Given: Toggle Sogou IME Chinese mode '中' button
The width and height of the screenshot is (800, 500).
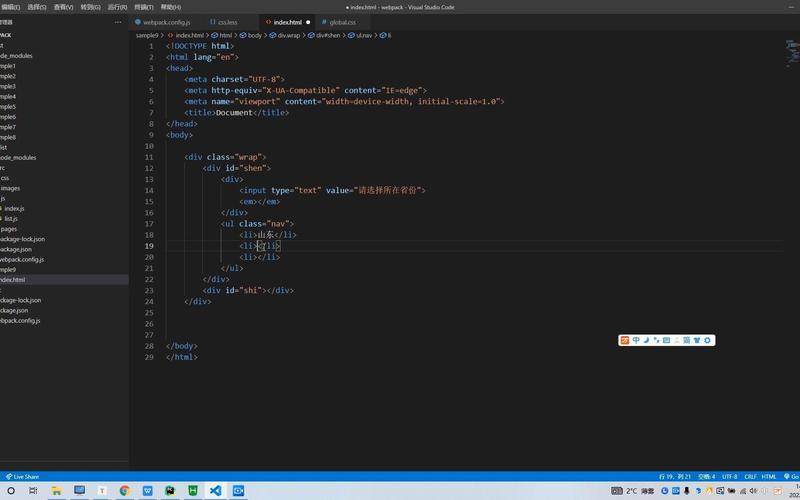Looking at the screenshot, I should pos(636,340).
